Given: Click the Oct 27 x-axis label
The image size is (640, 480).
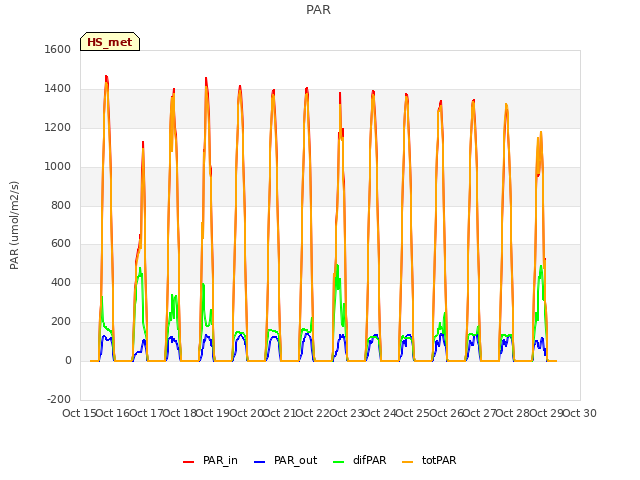Looking at the screenshot, I should [480, 413].
